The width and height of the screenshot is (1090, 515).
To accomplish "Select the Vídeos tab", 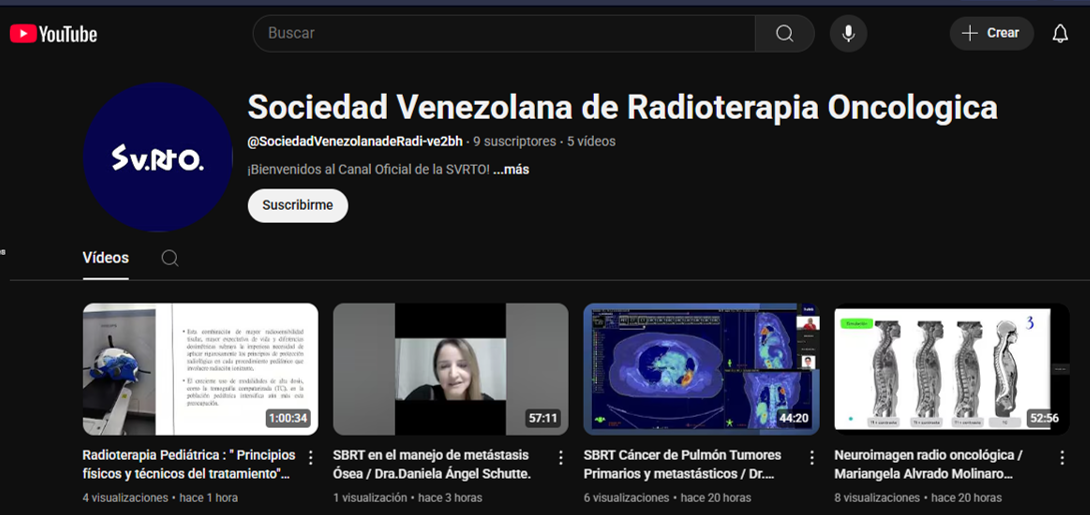I will 106,258.
